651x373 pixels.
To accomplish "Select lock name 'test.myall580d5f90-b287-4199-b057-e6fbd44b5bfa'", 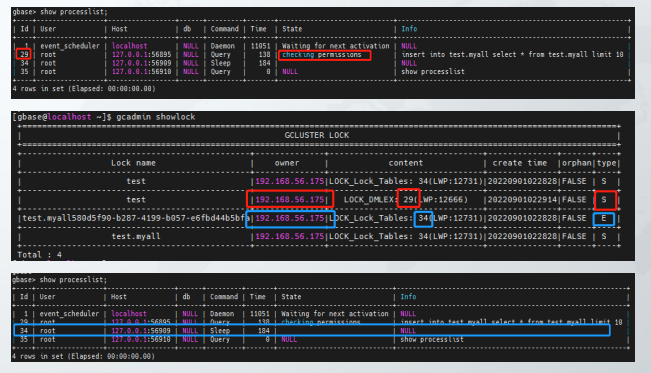I will tap(136, 218).
